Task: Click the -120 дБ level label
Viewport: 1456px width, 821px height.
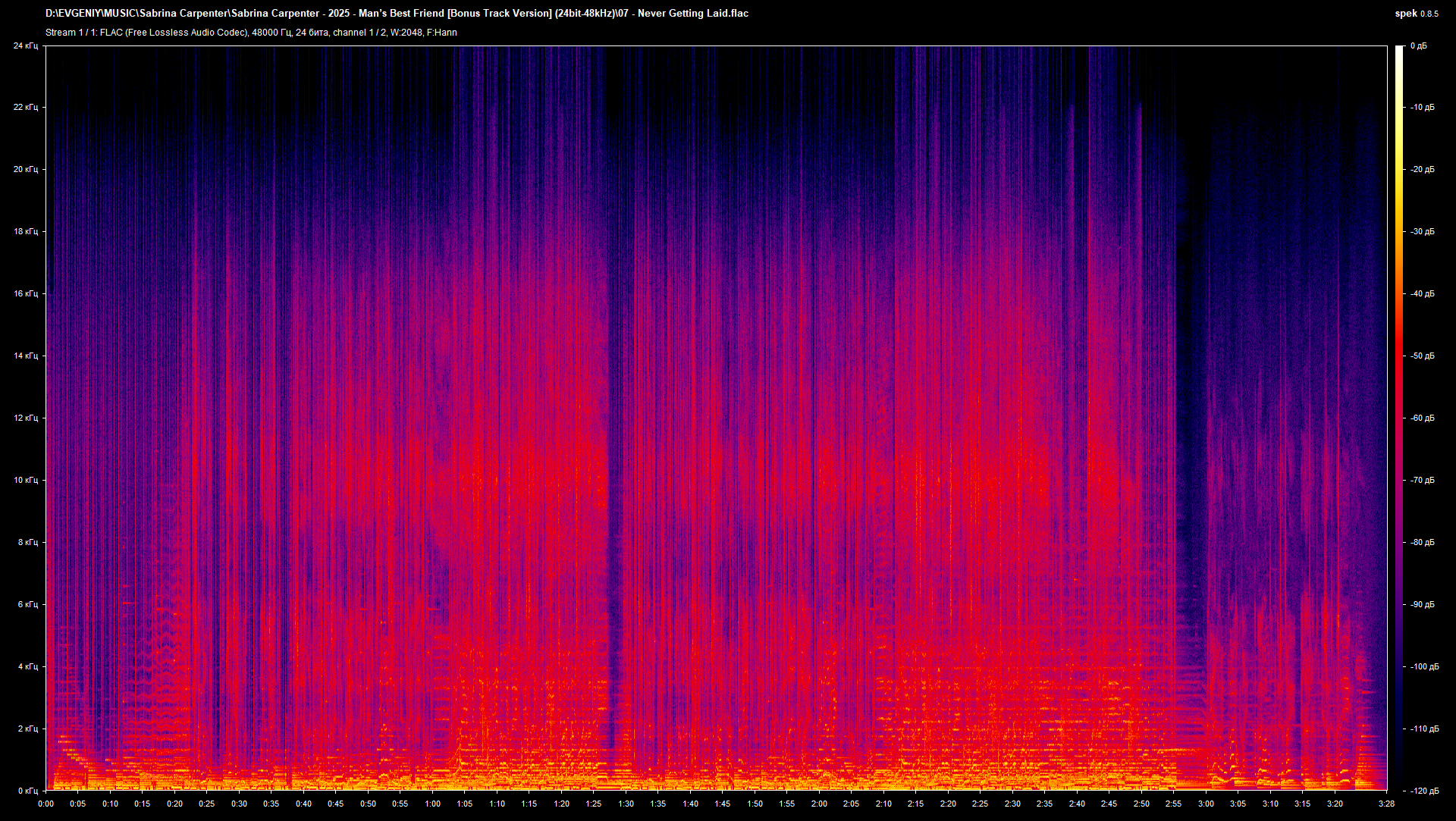Action: coord(1423,791)
